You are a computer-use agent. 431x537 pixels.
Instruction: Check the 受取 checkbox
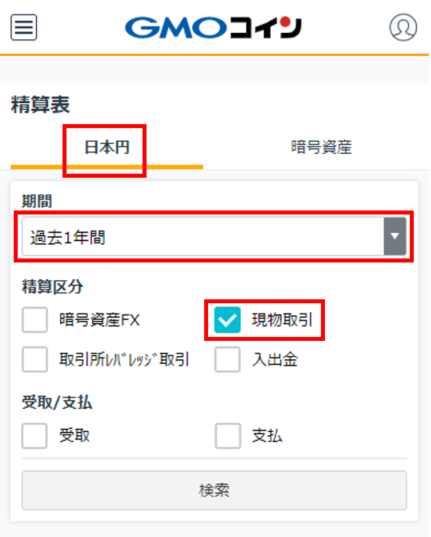tap(35, 436)
